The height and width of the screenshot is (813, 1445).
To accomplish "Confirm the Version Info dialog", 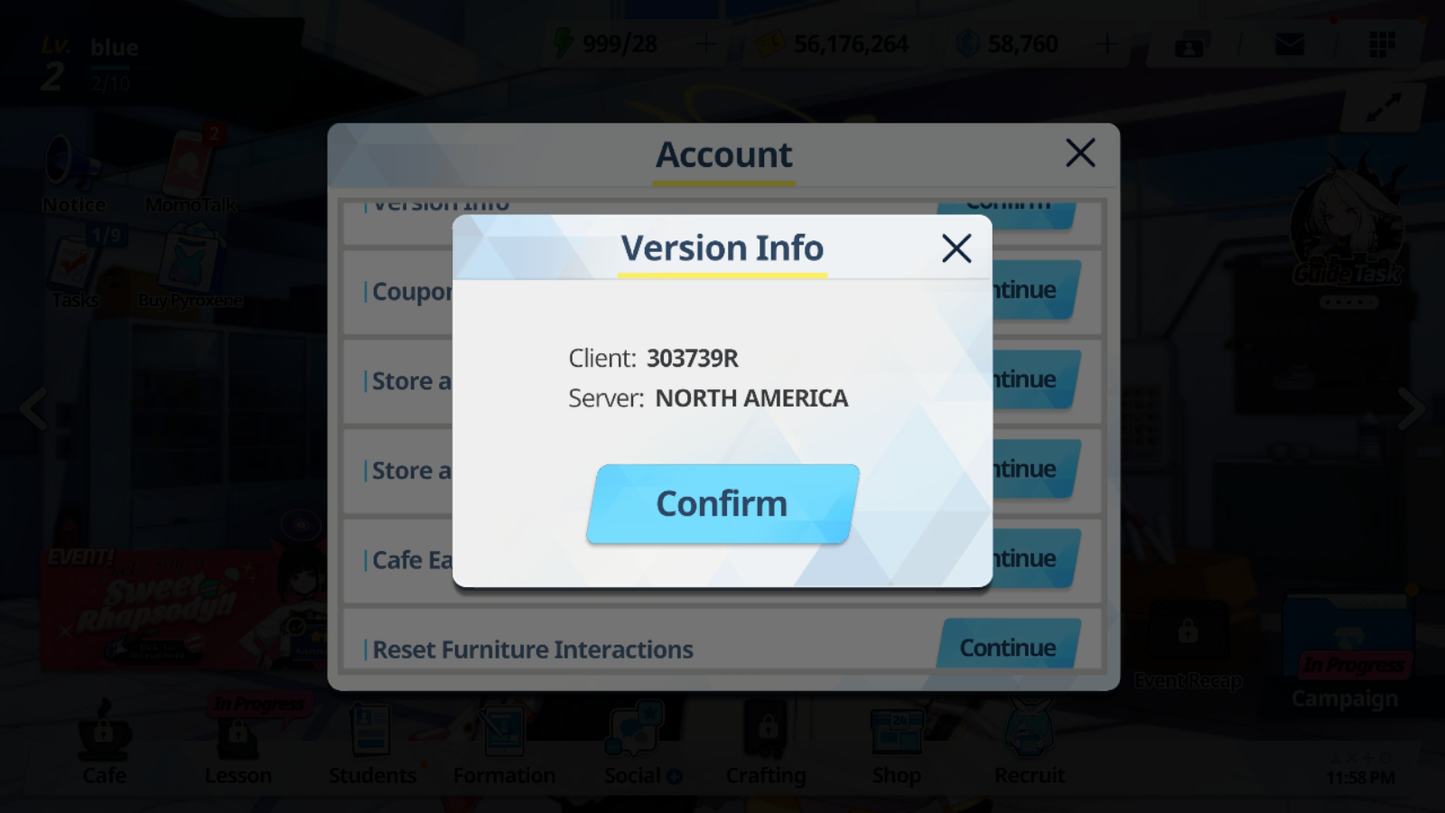I will [x=722, y=504].
